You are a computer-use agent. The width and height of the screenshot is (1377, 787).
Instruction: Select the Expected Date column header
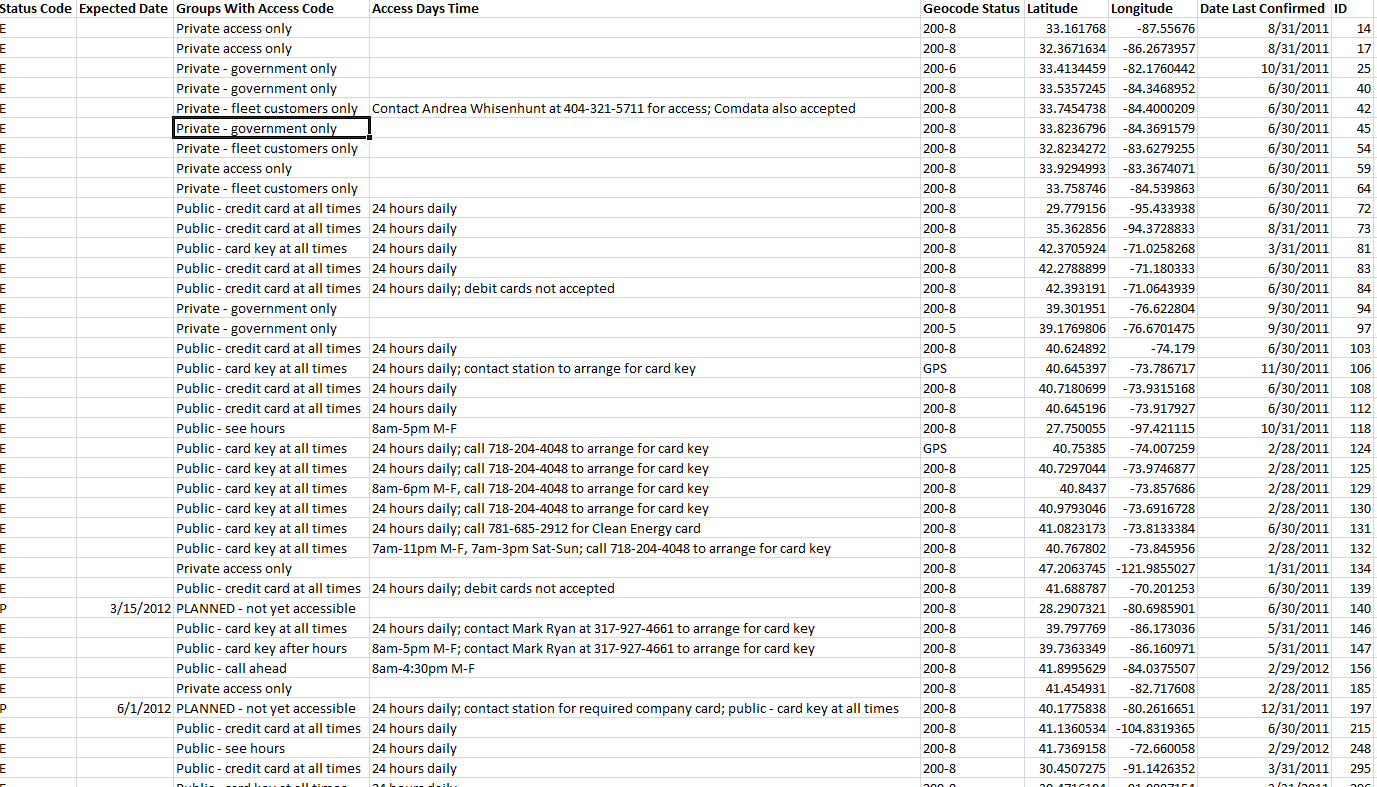pyautogui.click(x=122, y=8)
